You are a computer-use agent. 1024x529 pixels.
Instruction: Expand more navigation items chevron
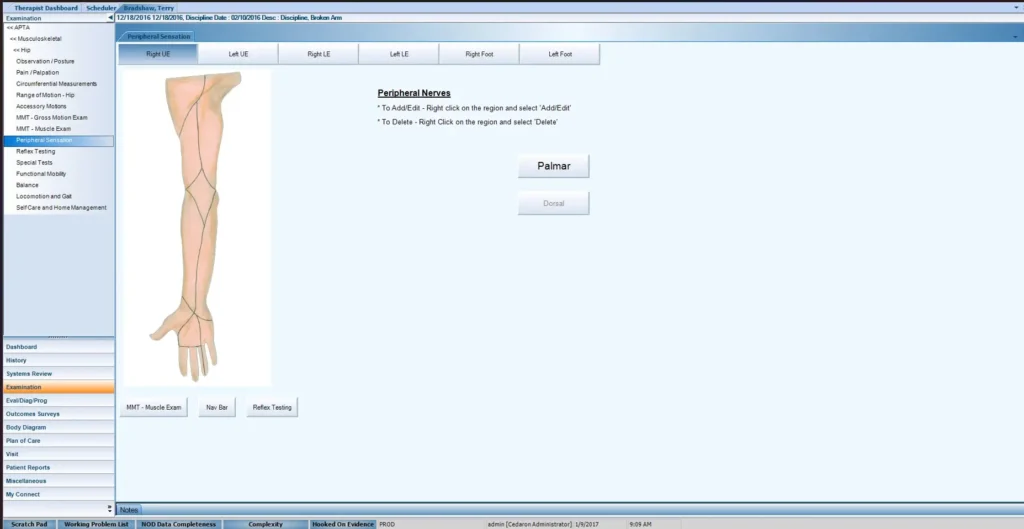(x=110, y=507)
